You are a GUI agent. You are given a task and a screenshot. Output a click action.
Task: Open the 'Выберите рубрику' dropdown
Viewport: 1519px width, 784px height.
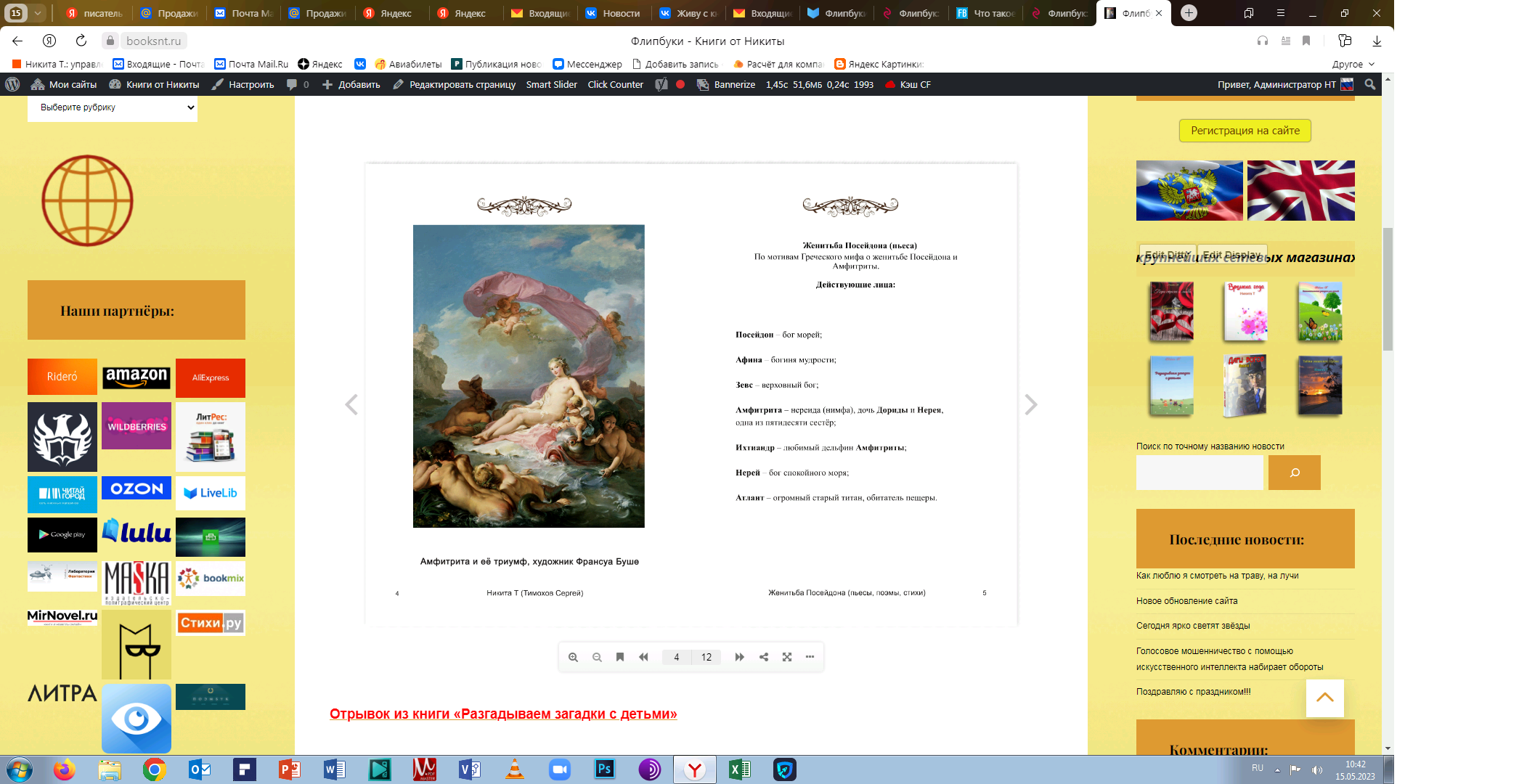(113, 107)
